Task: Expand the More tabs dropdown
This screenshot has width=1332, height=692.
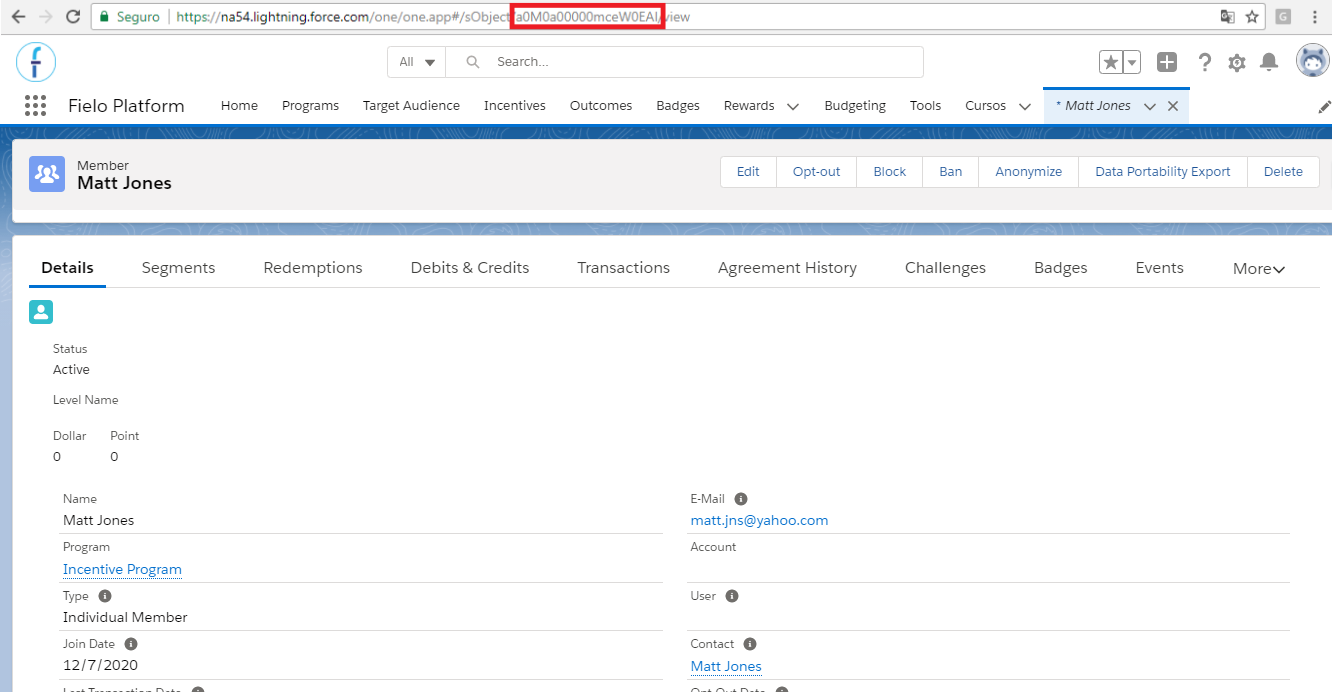Action: [x=1259, y=268]
